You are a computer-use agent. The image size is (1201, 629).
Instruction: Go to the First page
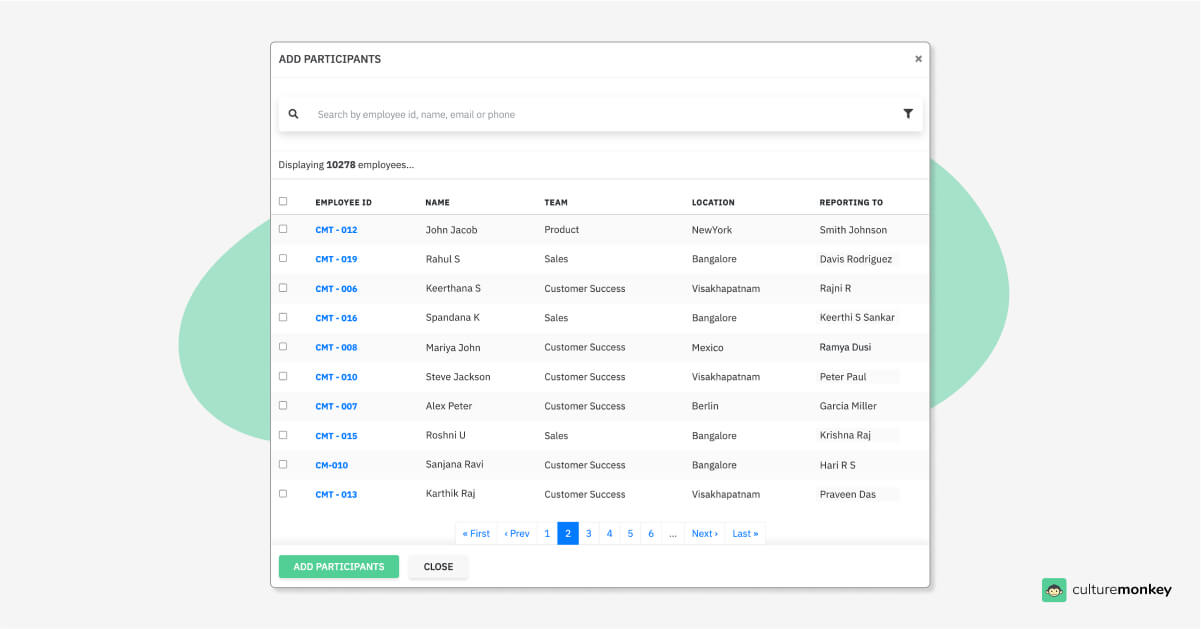pos(476,533)
